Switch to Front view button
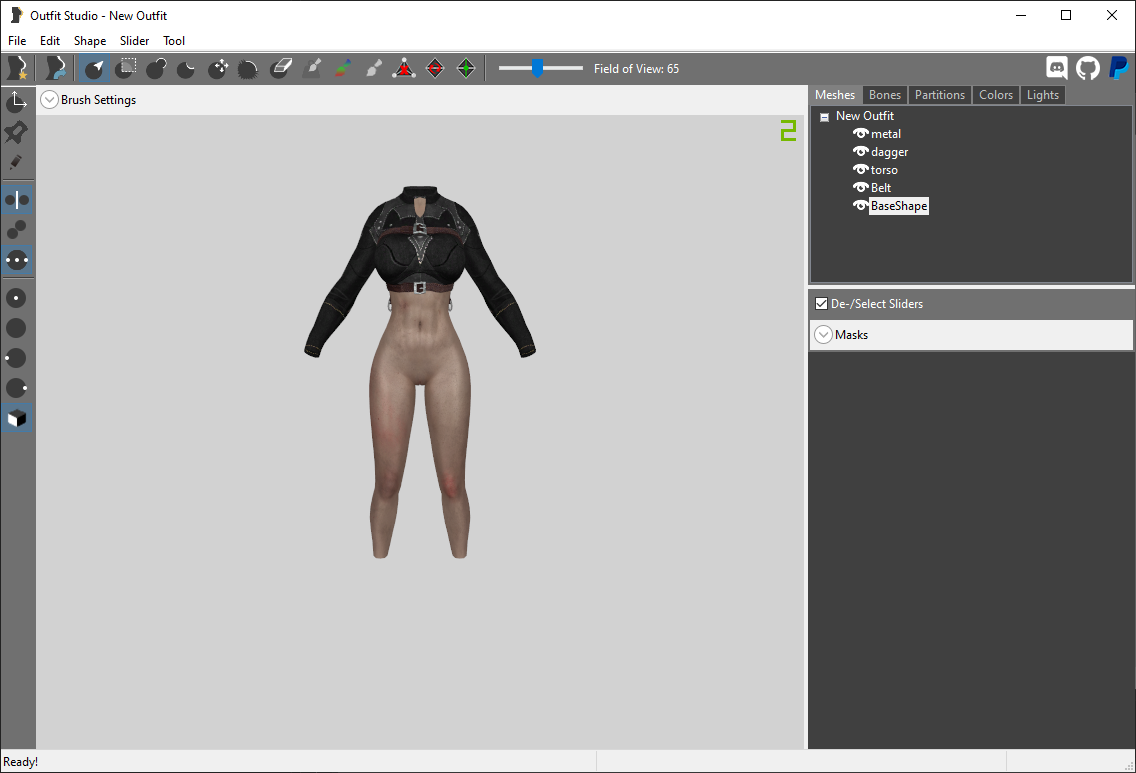The image size is (1136, 773). pyautogui.click(x=17, y=298)
